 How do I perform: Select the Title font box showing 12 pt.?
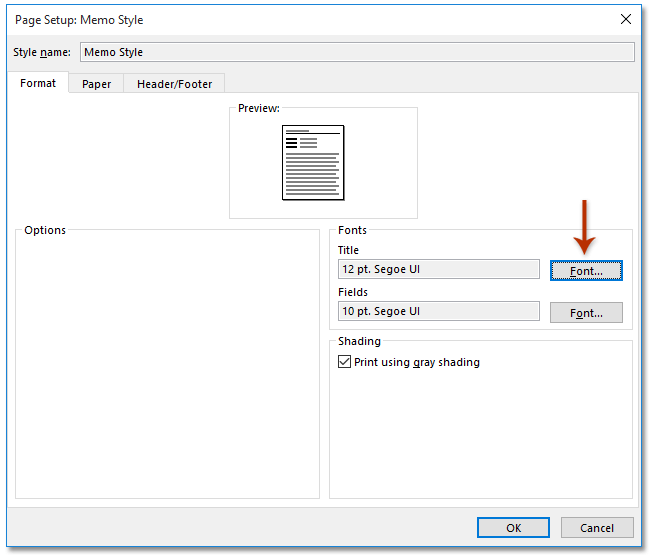[x=439, y=269]
